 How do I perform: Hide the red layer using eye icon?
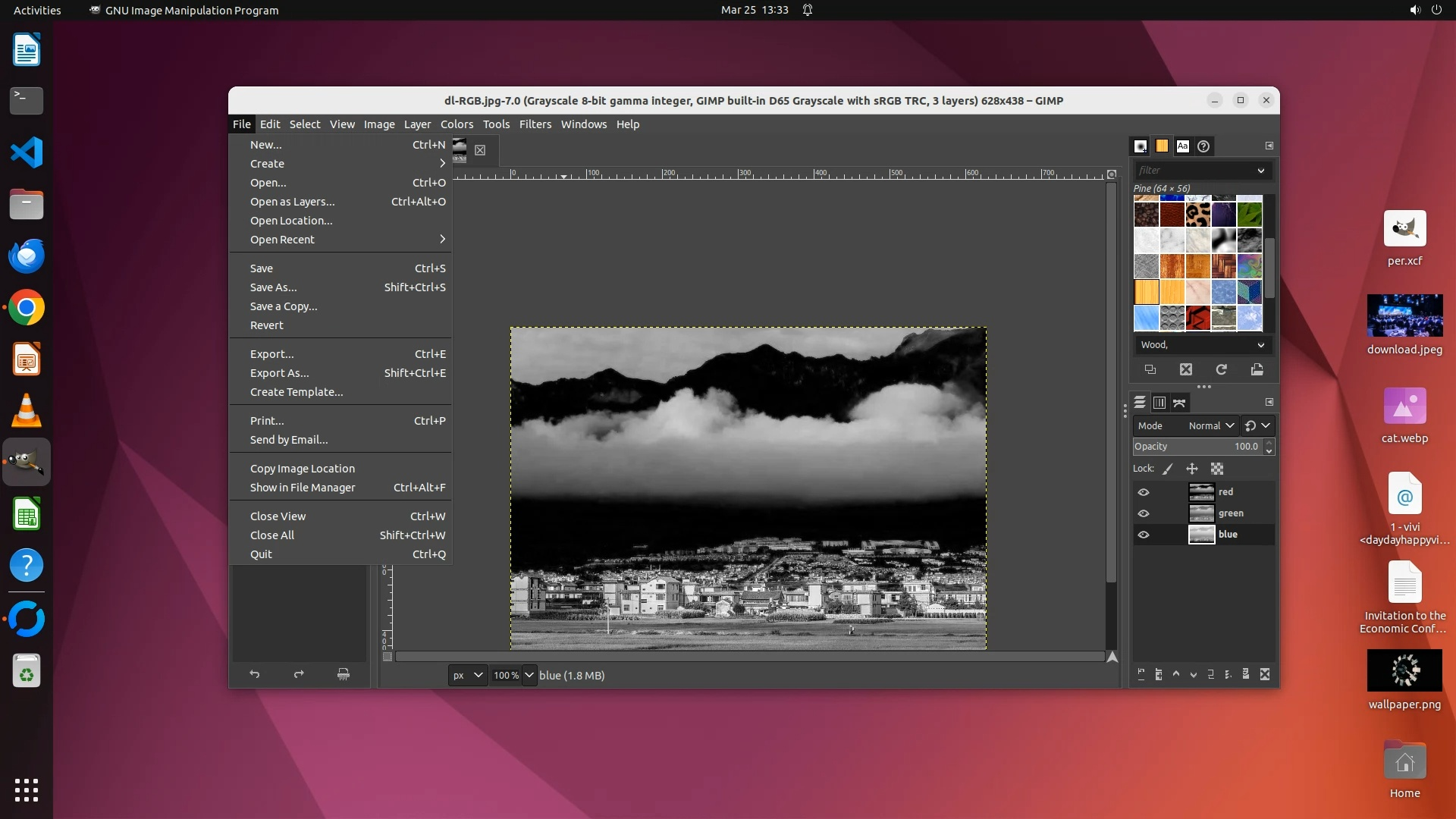click(1144, 492)
